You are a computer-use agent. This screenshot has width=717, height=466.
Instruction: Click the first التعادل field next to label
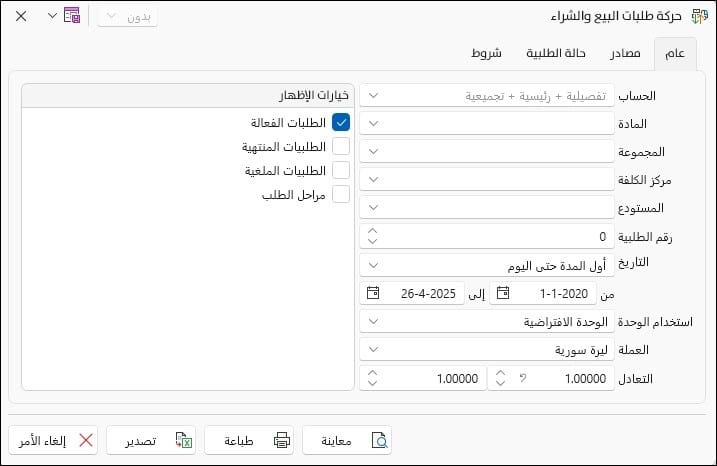(551, 378)
